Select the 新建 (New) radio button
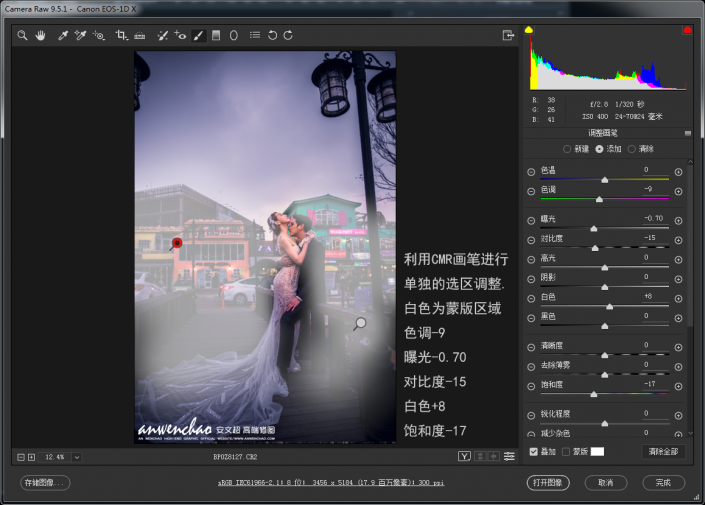705x505 pixels. click(x=567, y=148)
